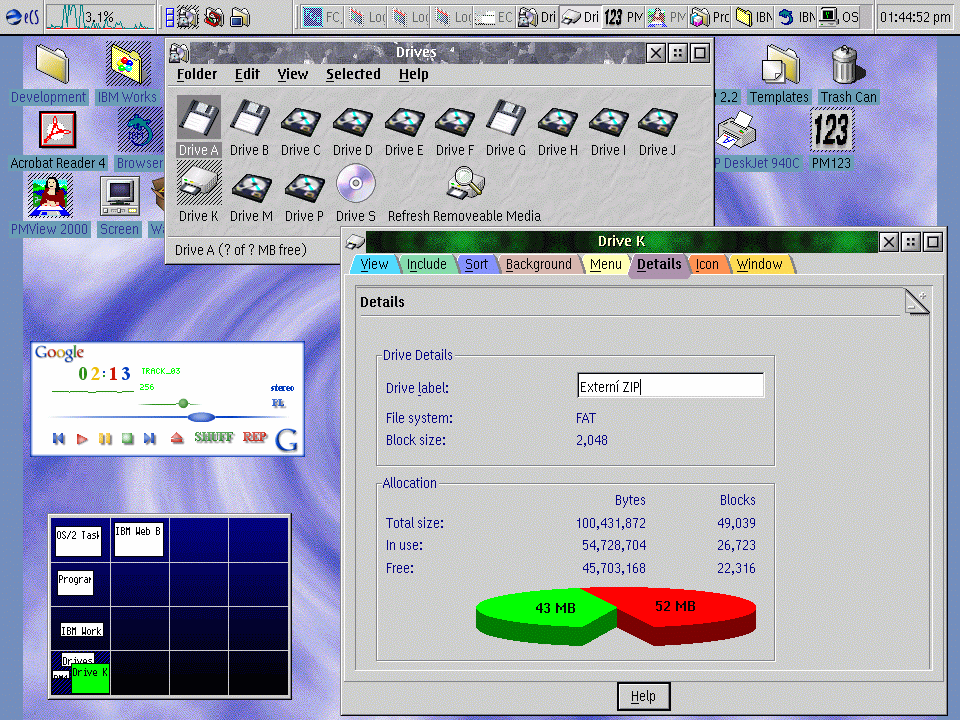Open the Drive S CD-ROM icon
The width and height of the screenshot is (960, 720).
click(356, 184)
